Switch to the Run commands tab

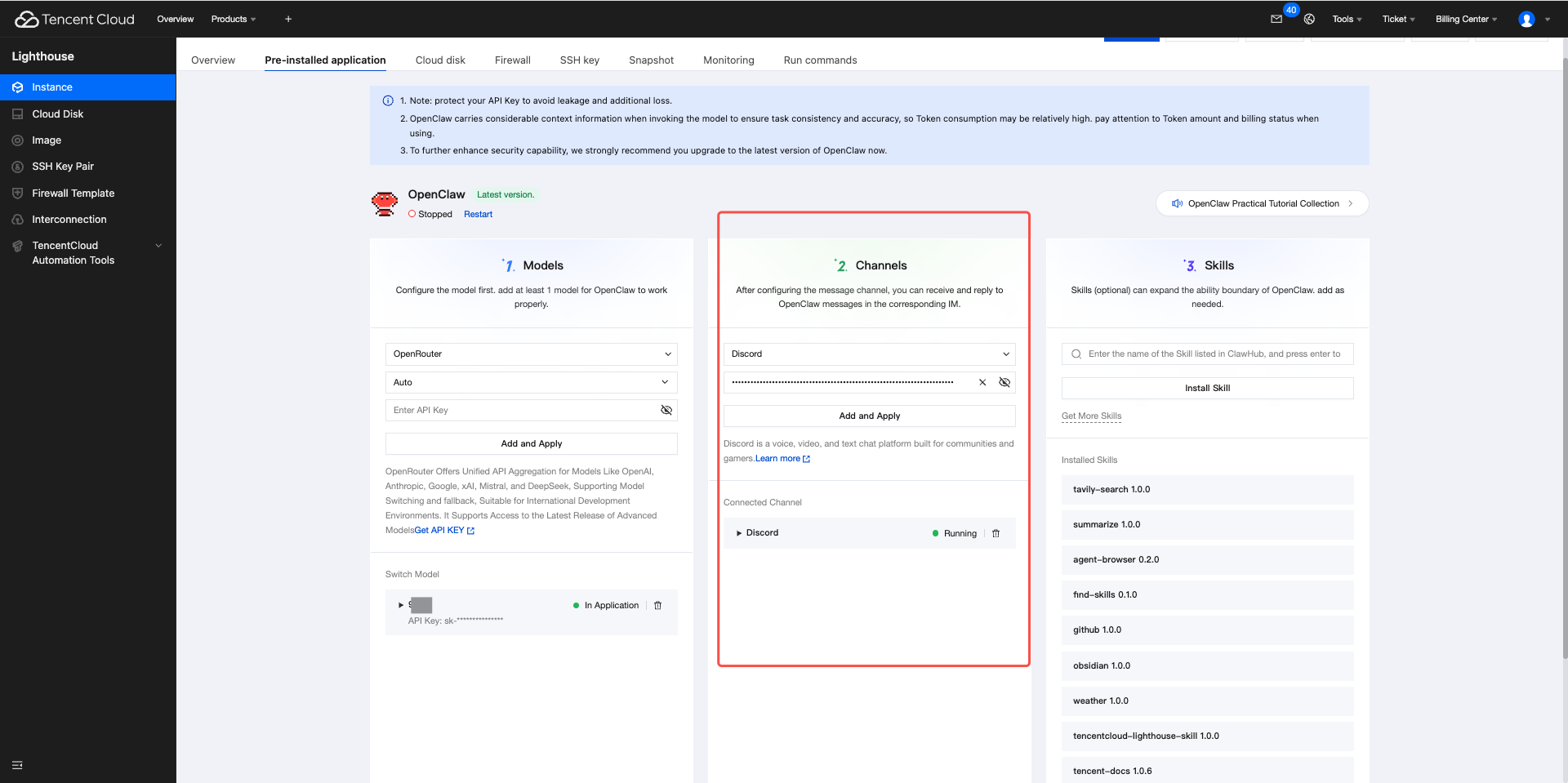(820, 60)
